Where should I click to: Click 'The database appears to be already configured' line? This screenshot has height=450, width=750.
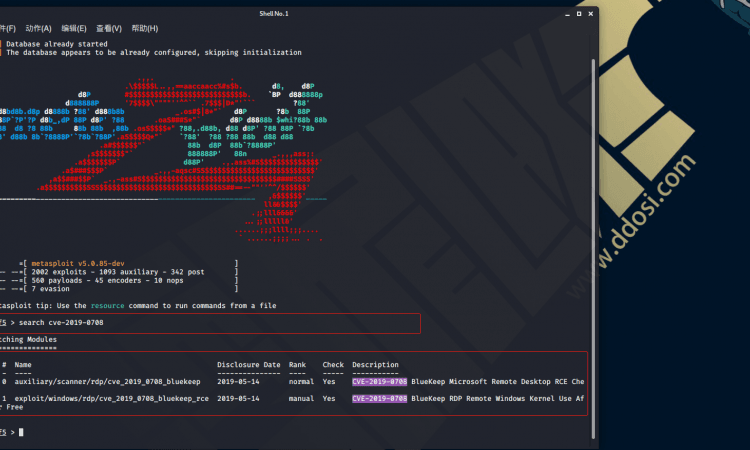click(x=154, y=53)
